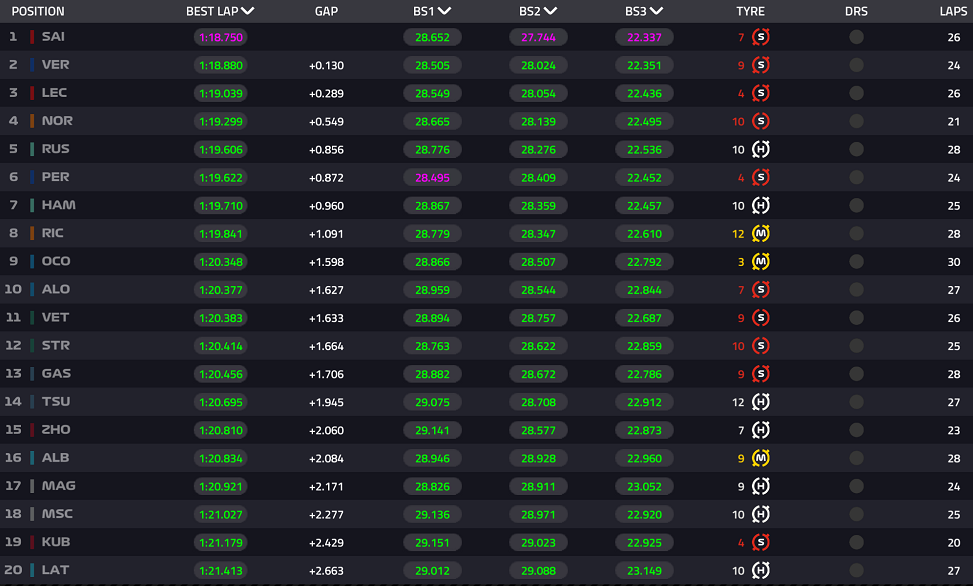Image resolution: width=973 pixels, height=586 pixels.
Task: Click the medium tyre icon for RIC
Action: click(761, 233)
